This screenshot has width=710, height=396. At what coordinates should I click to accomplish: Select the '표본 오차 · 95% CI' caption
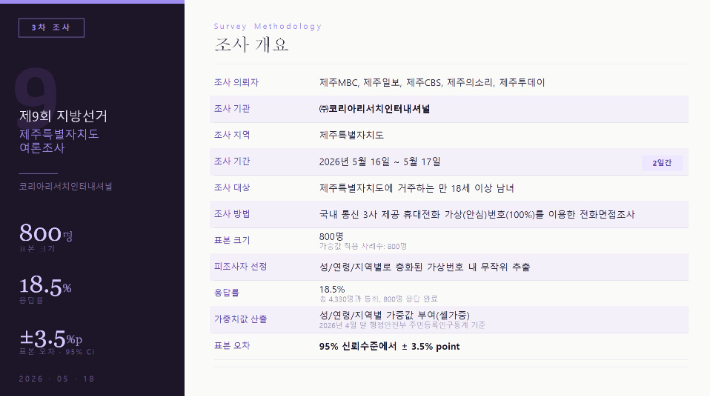(57, 352)
